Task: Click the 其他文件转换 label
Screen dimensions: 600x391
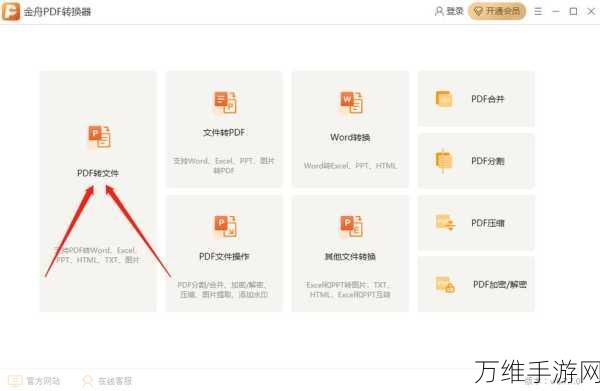Action: [x=350, y=256]
